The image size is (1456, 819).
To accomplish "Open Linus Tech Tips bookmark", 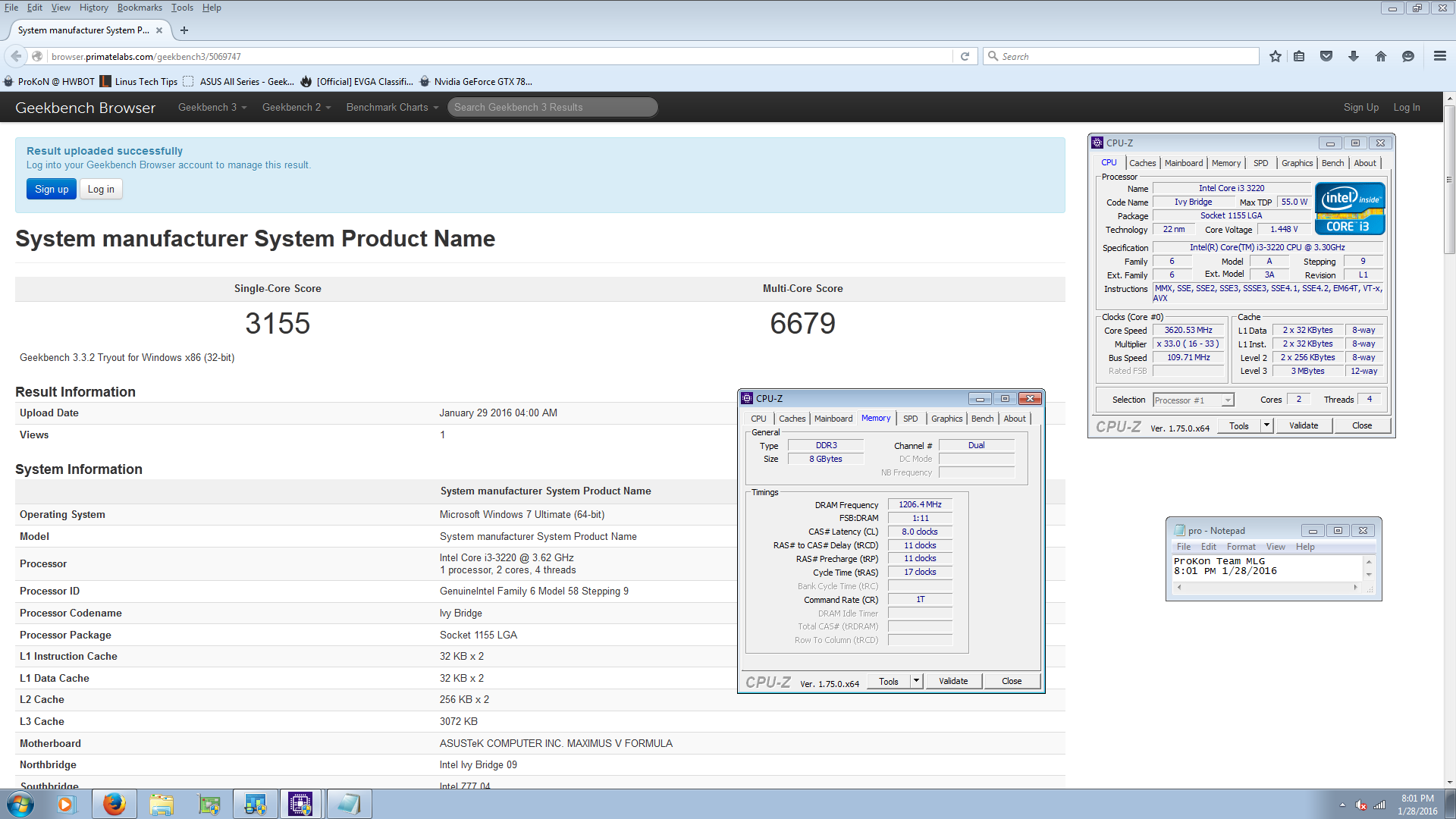I will click(x=140, y=81).
